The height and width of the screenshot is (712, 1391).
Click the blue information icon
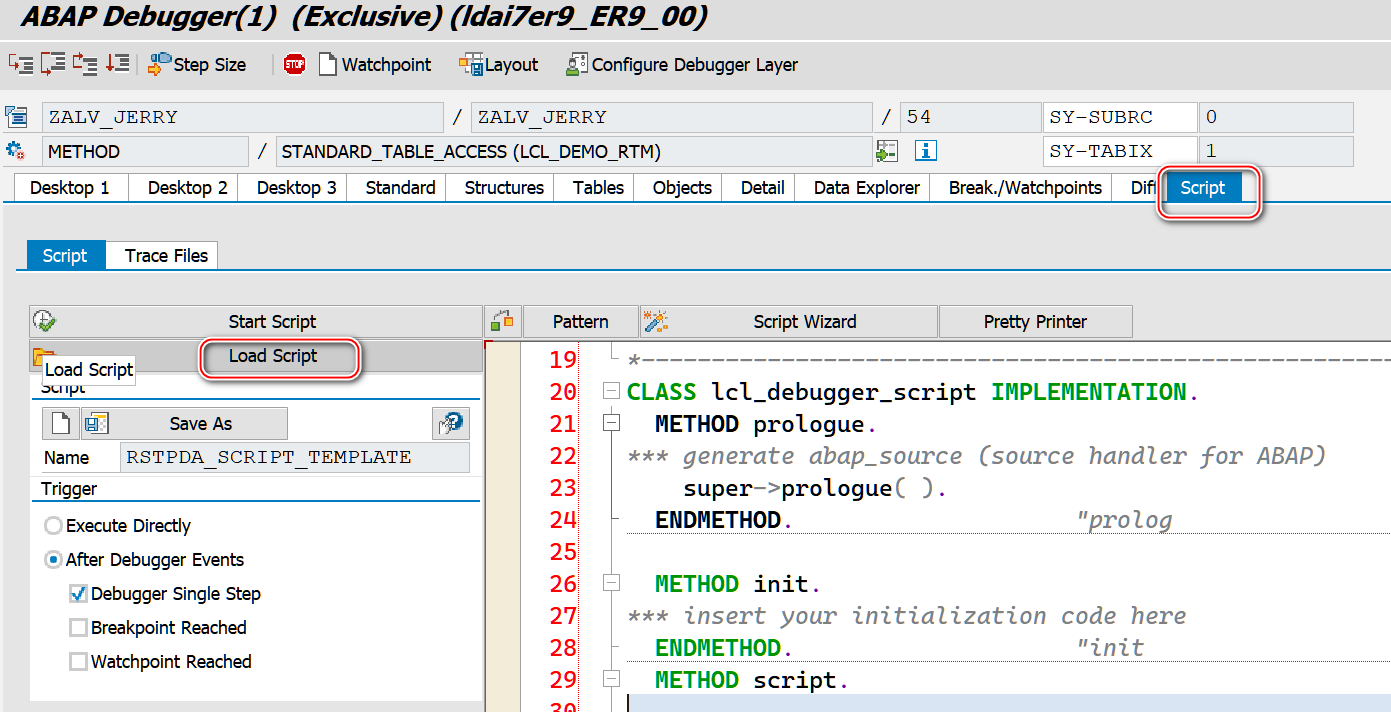point(926,151)
